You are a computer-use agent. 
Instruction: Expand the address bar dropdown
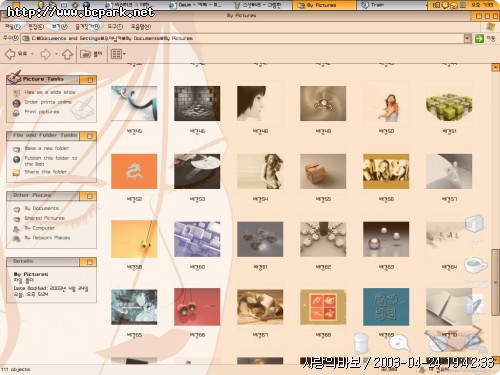click(467, 38)
